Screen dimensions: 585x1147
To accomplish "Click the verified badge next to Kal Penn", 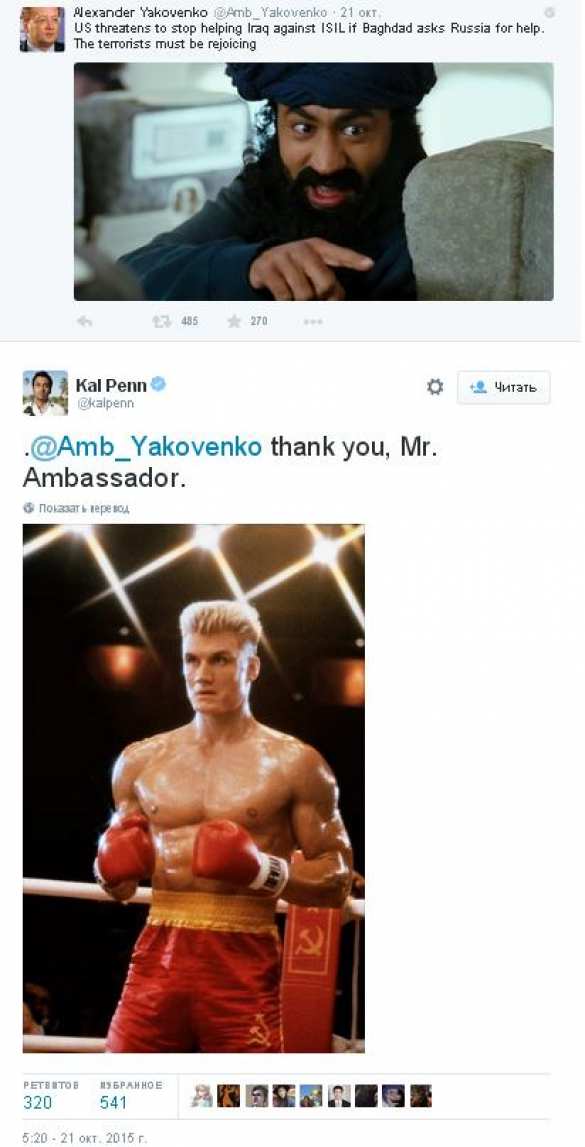I will 158,383.
